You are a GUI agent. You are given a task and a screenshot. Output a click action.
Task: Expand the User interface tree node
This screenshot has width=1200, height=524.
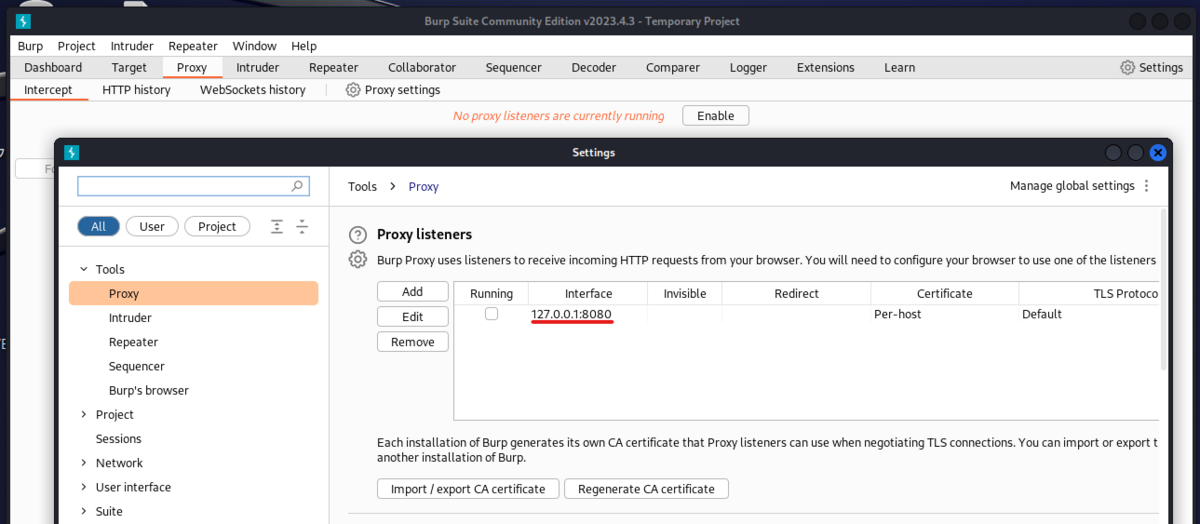tap(84, 487)
